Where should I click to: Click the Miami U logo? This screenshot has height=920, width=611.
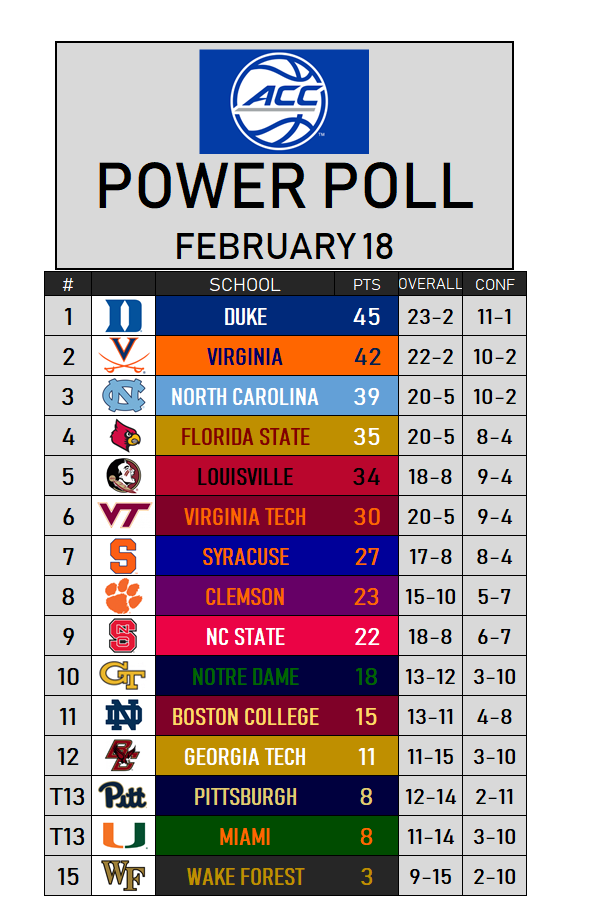pos(124,836)
